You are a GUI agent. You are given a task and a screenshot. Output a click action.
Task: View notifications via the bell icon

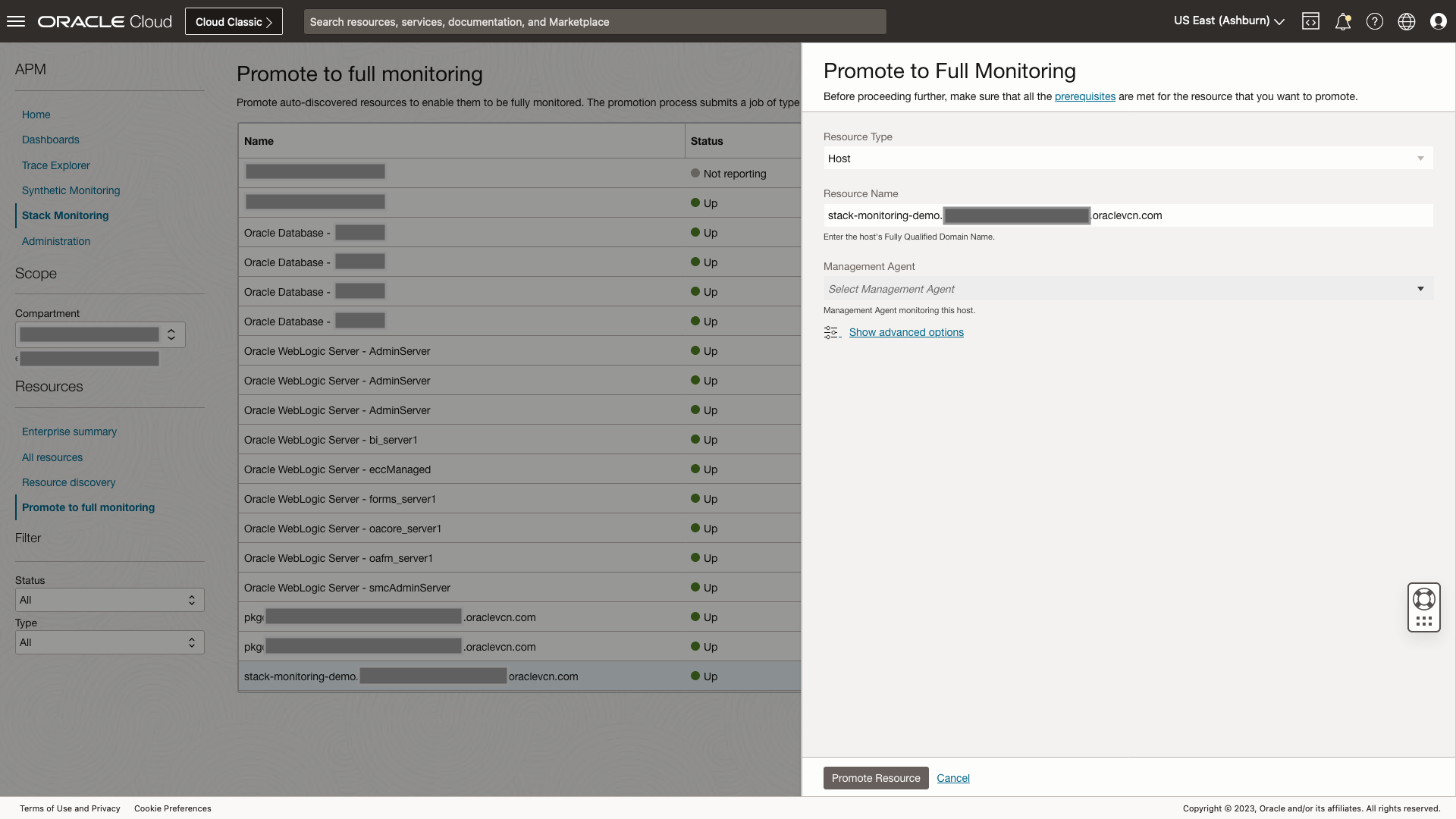tap(1343, 20)
